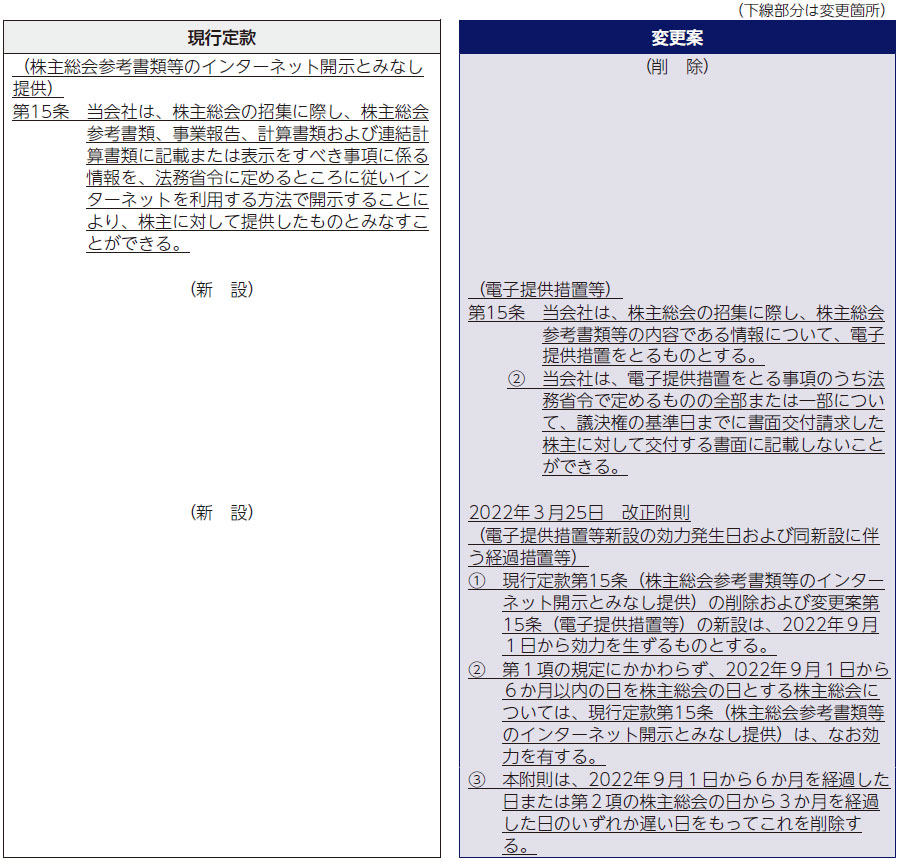Click item ③ 本附則は、2022年9月1日から
The image size is (900, 860).
(679, 780)
